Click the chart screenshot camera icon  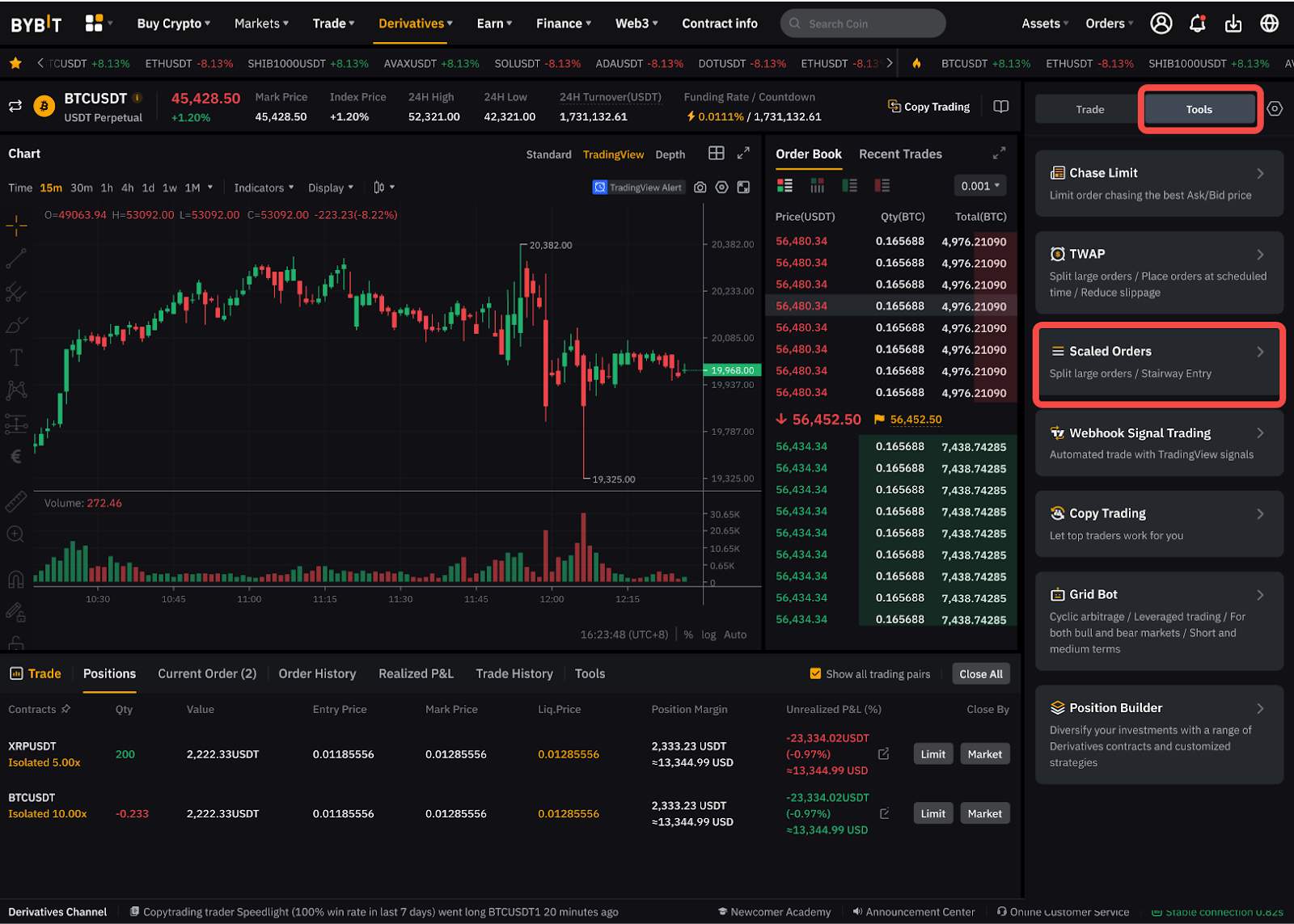tap(700, 188)
